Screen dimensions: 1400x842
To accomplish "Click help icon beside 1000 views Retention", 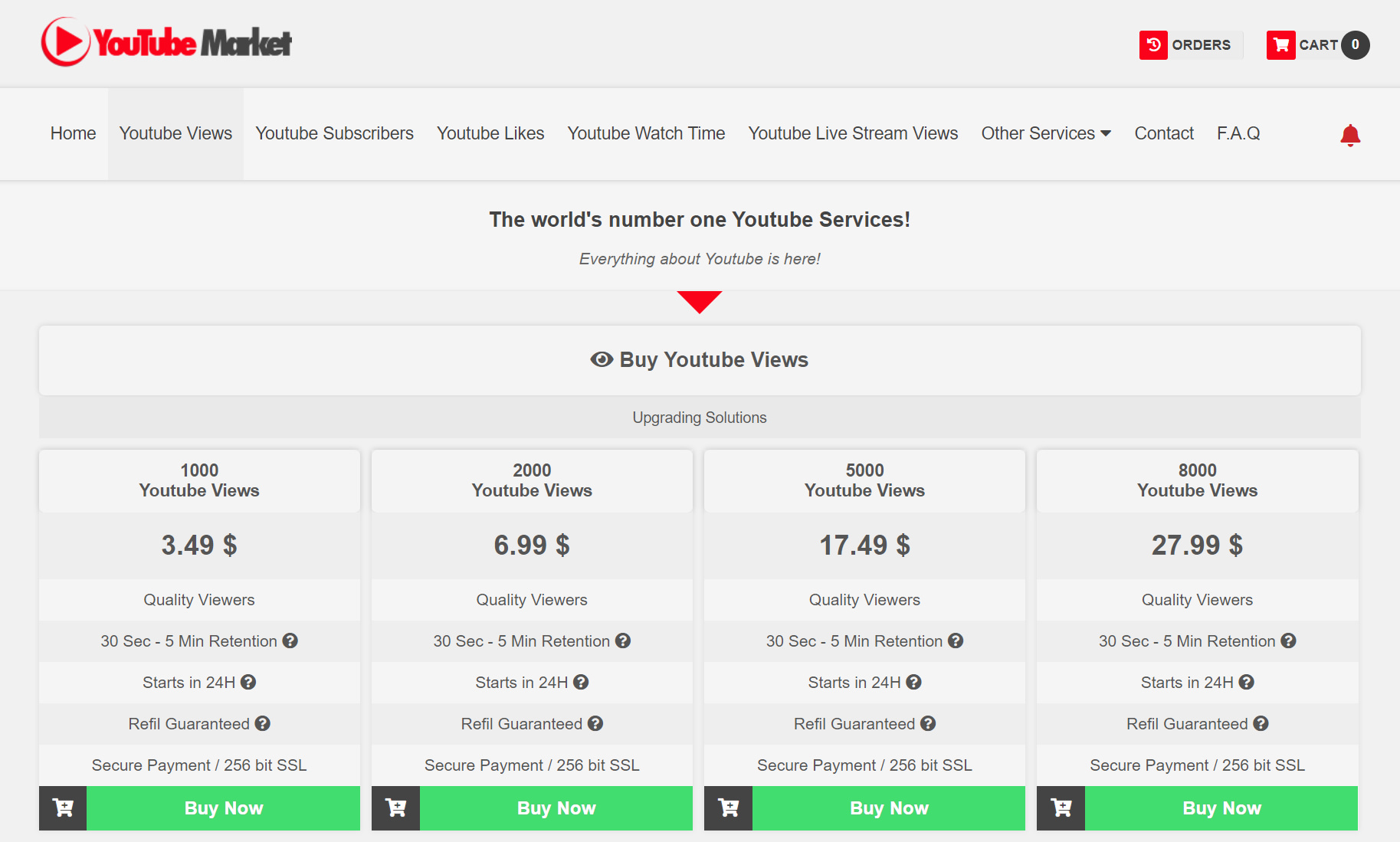I will pos(290,641).
